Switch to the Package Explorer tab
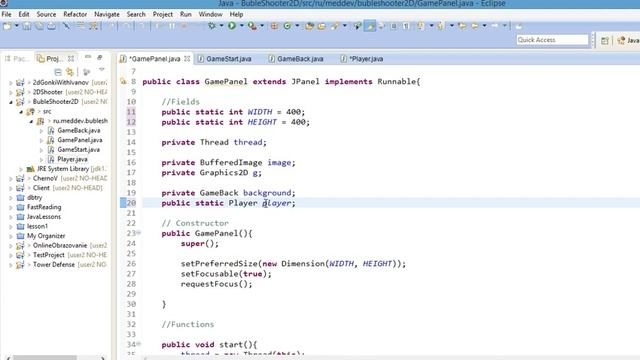The width and height of the screenshot is (640, 360). 17,59
